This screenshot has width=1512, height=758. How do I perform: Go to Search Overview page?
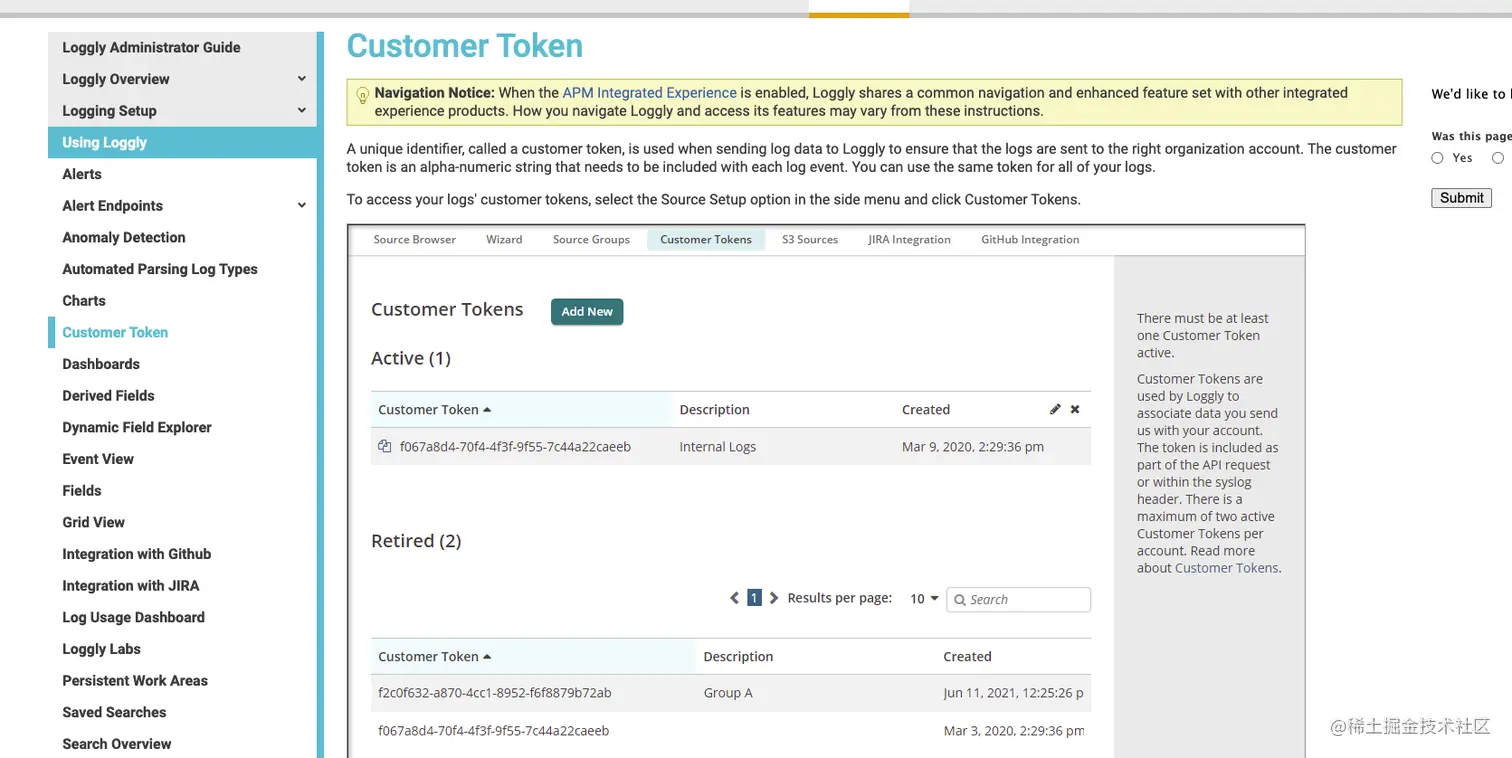coord(117,744)
